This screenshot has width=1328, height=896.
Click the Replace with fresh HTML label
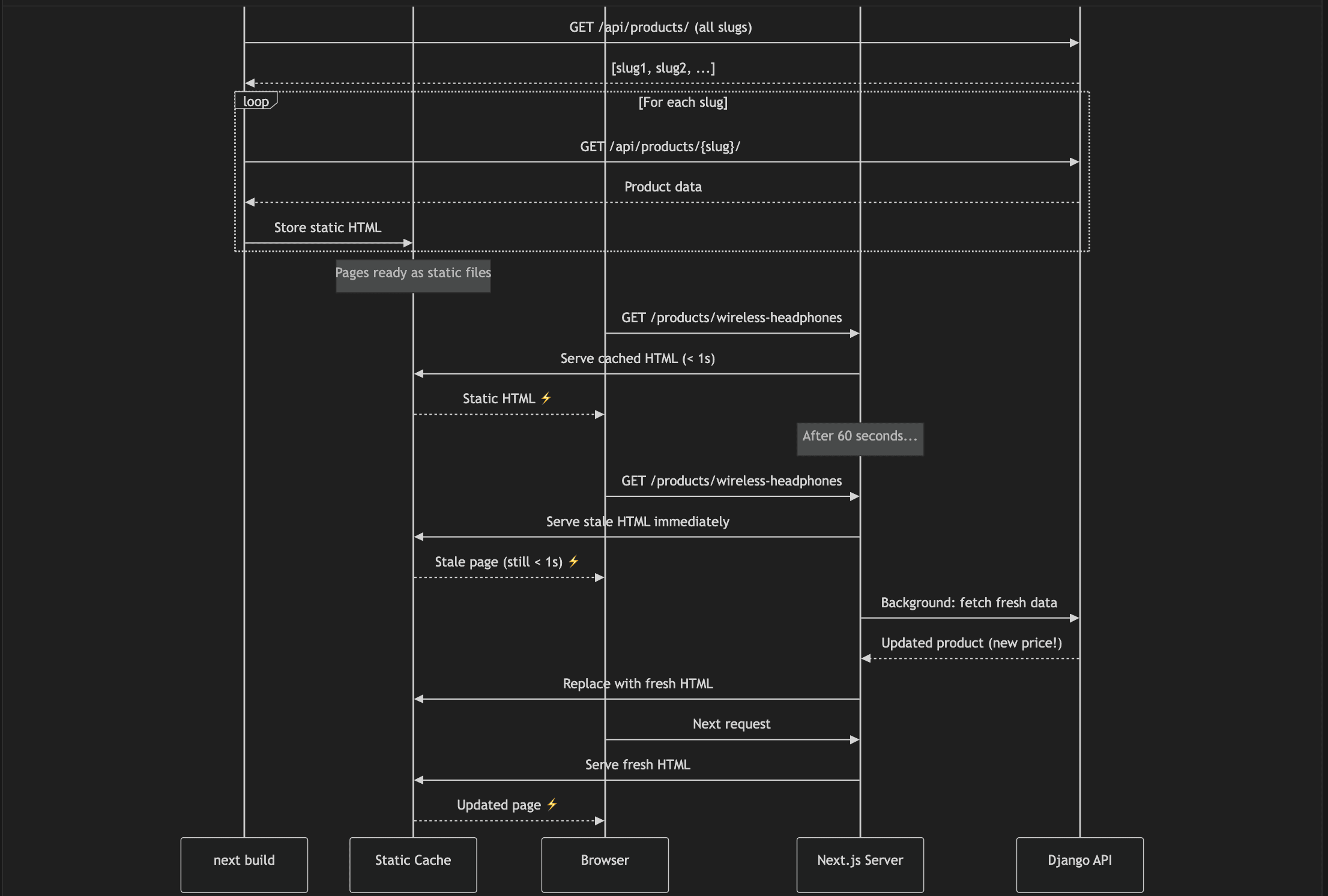(x=638, y=684)
